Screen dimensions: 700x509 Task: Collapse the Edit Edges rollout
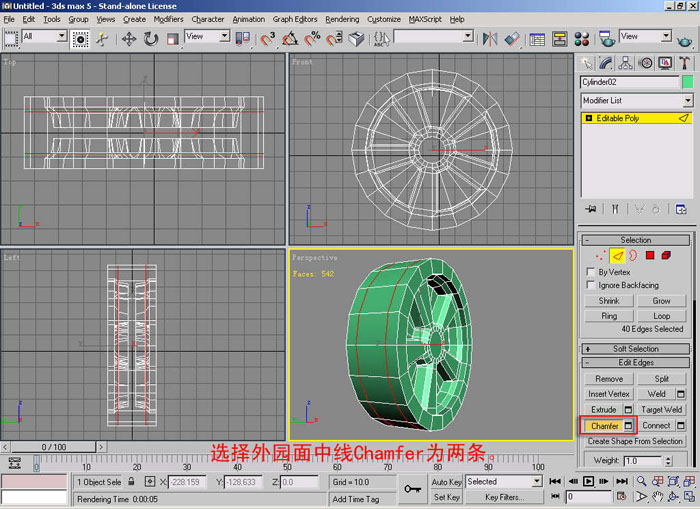[x=635, y=363]
